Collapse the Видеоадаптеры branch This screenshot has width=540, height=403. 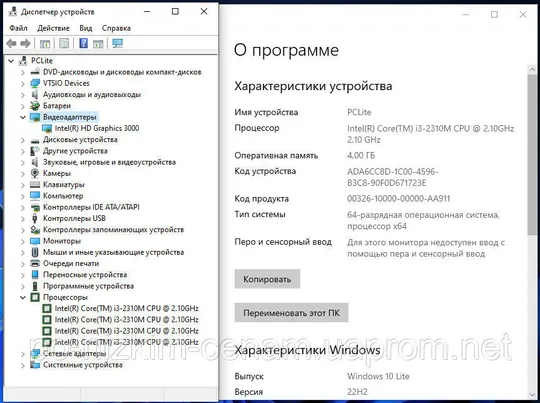[x=23, y=117]
